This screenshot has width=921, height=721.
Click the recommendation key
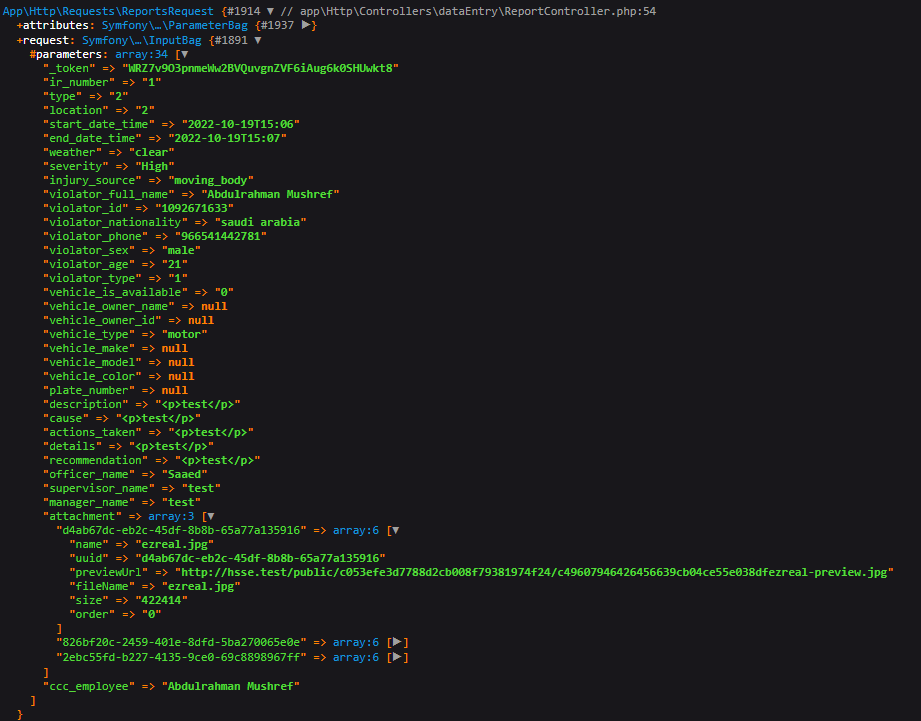(x=96, y=460)
